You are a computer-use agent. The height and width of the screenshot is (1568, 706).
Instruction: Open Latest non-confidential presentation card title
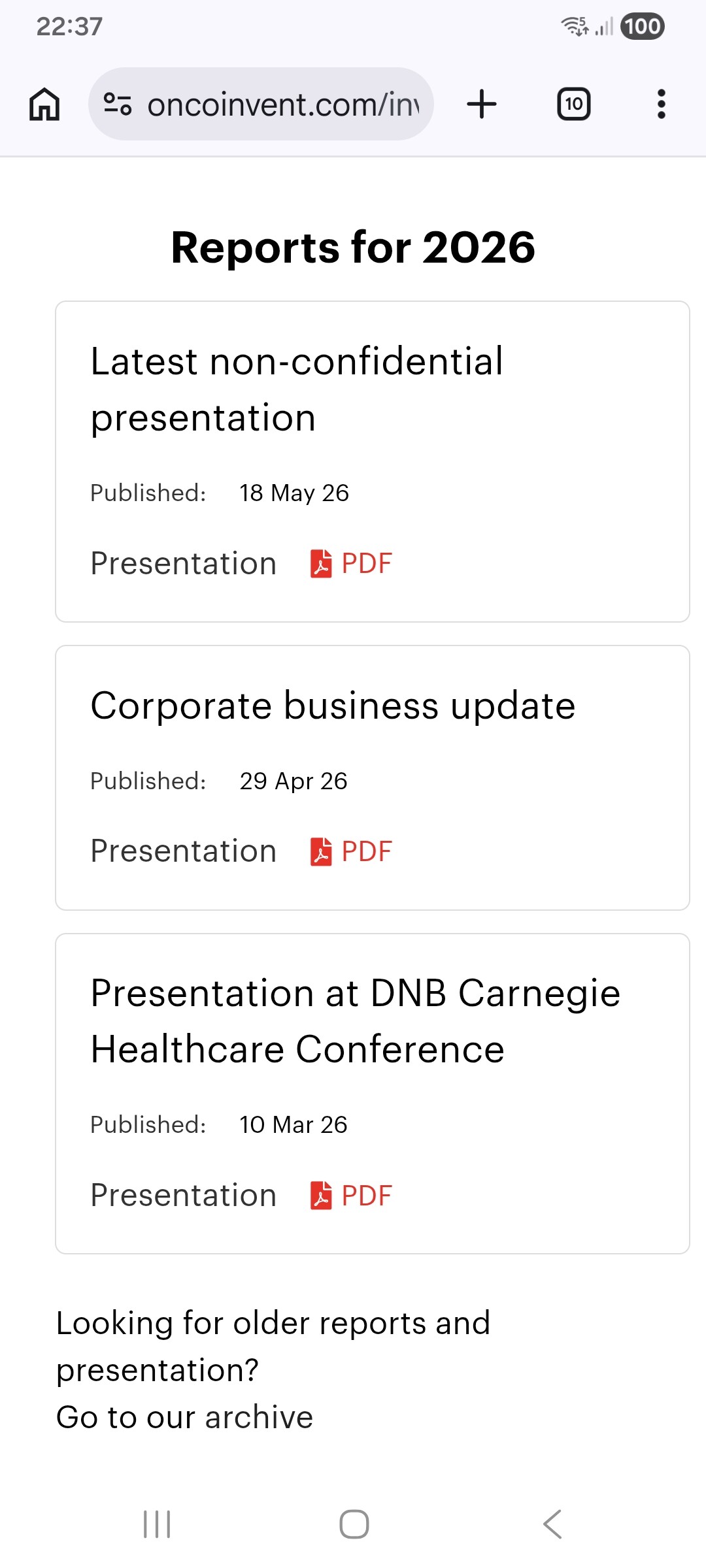point(297,389)
